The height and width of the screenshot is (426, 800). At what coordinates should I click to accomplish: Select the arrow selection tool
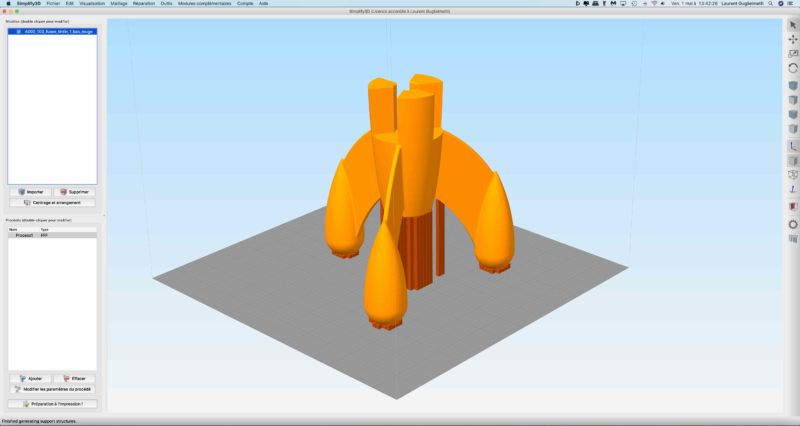(793, 21)
